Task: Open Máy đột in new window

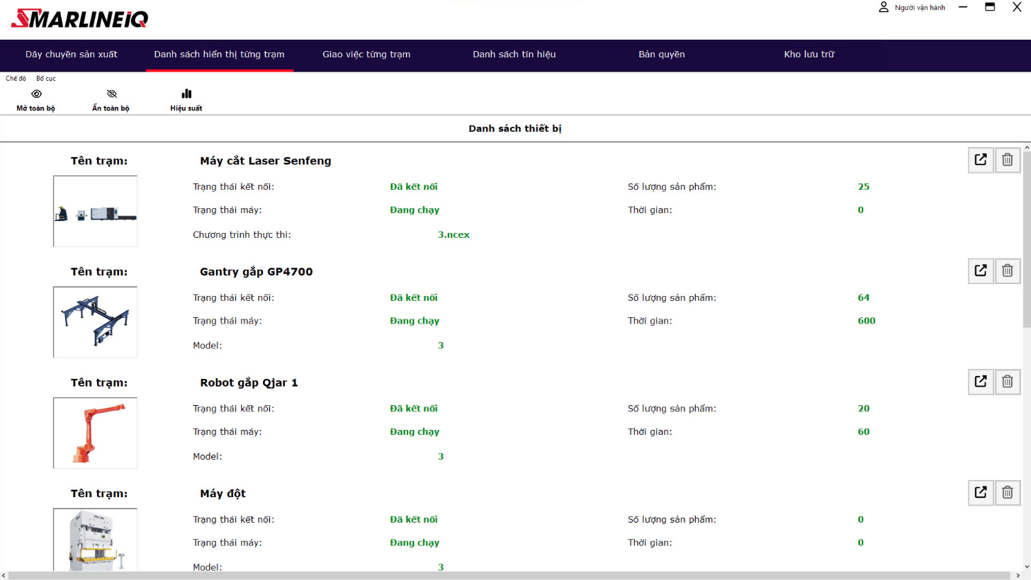Action: tap(980, 493)
